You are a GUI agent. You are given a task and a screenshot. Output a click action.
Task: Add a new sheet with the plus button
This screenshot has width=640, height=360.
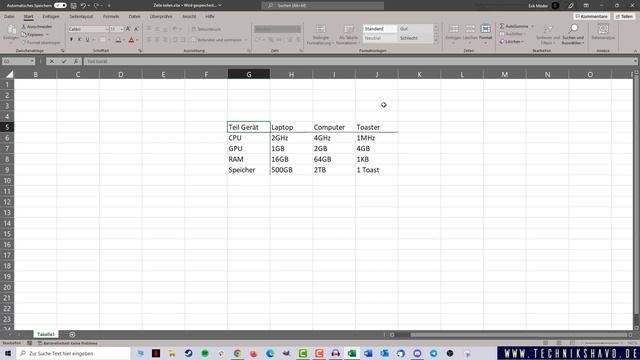point(72,334)
